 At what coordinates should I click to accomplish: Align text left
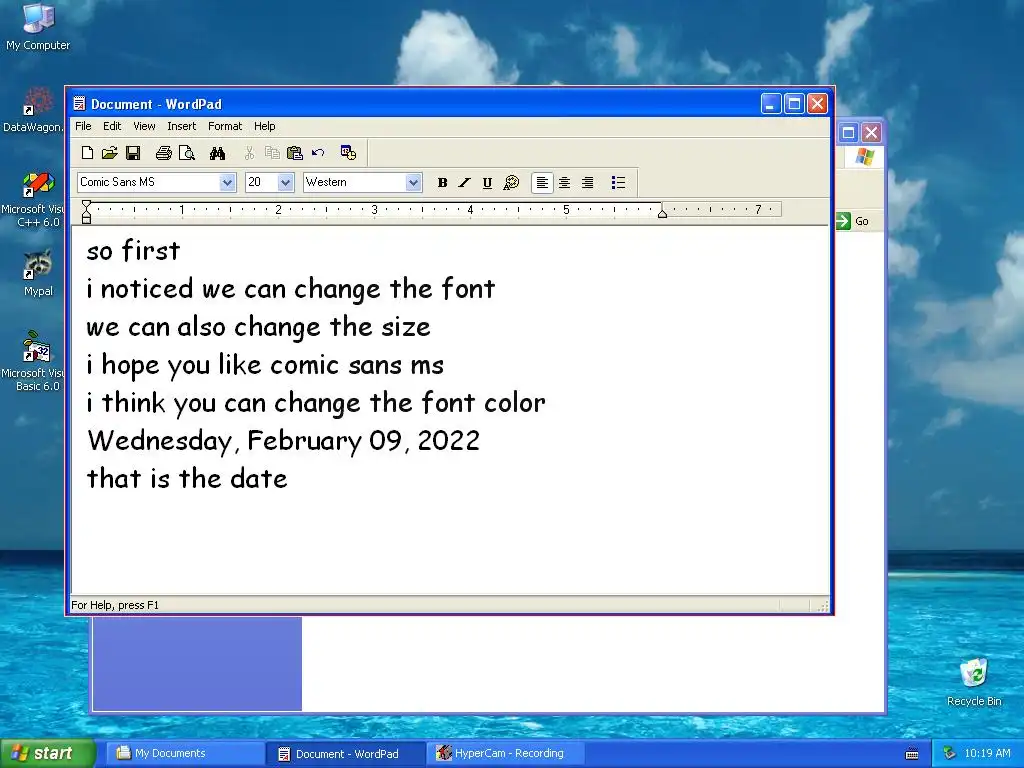click(x=542, y=183)
